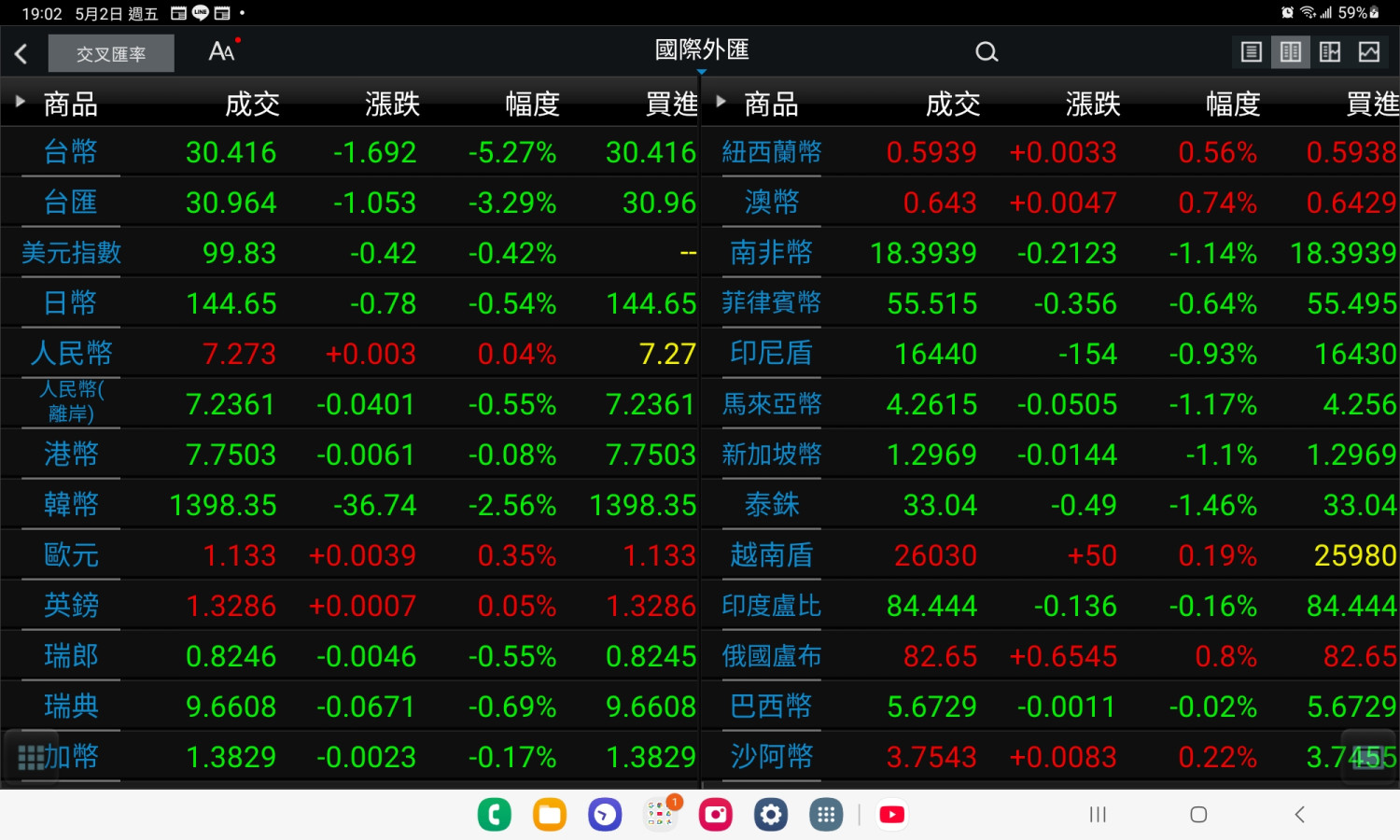Image resolution: width=1400 pixels, height=840 pixels.
Task: Open the 台匯 quote row
Action: coord(350,203)
